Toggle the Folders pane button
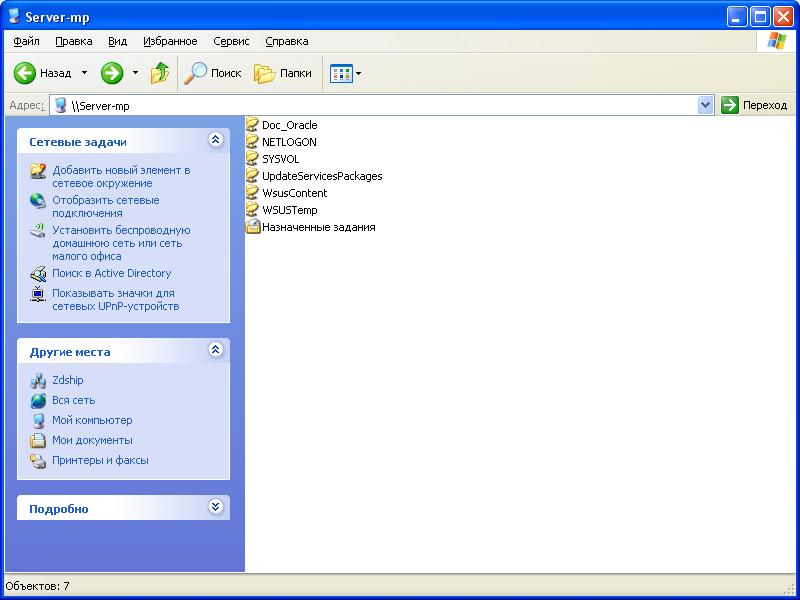Screen dimensions: 800x600 pos(283,73)
